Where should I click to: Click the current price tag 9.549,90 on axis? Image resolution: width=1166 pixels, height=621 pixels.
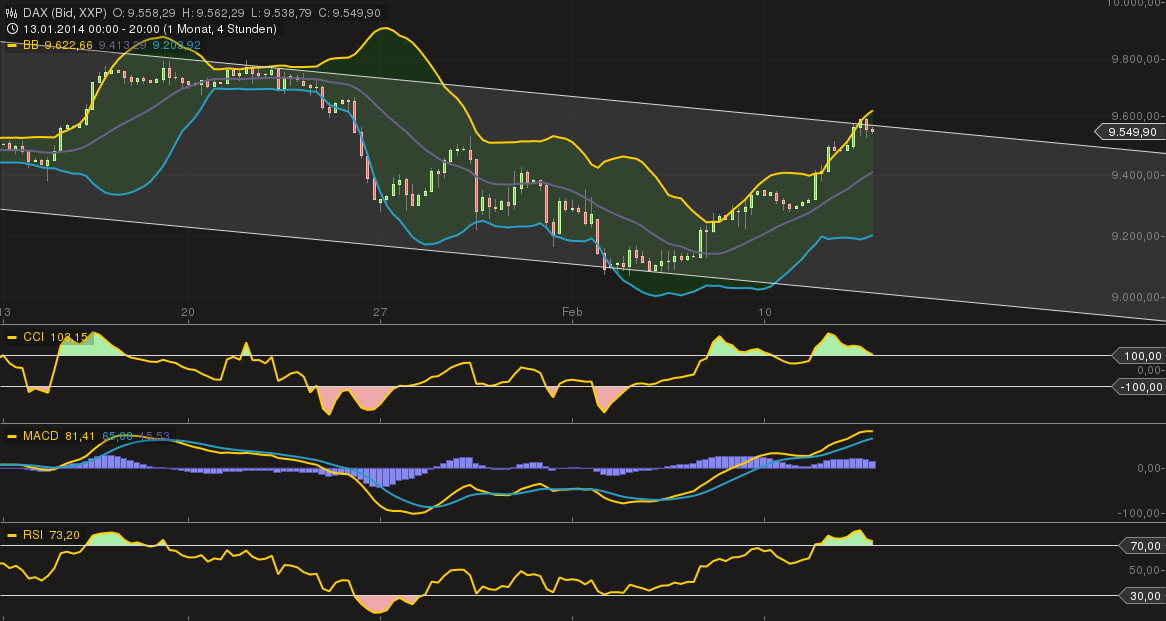tap(1130, 132)
